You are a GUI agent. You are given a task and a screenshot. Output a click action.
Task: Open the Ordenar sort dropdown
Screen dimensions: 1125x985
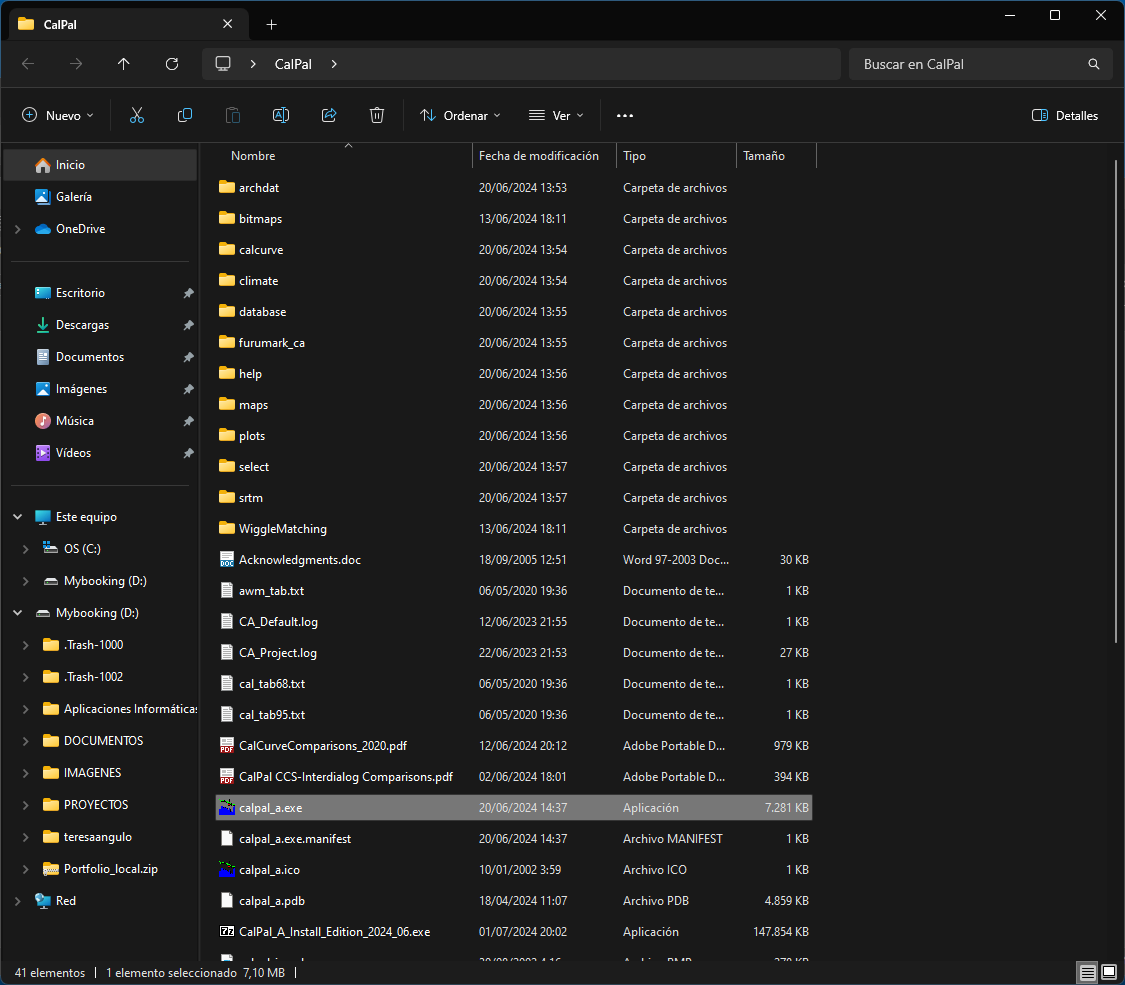(460, 115)
